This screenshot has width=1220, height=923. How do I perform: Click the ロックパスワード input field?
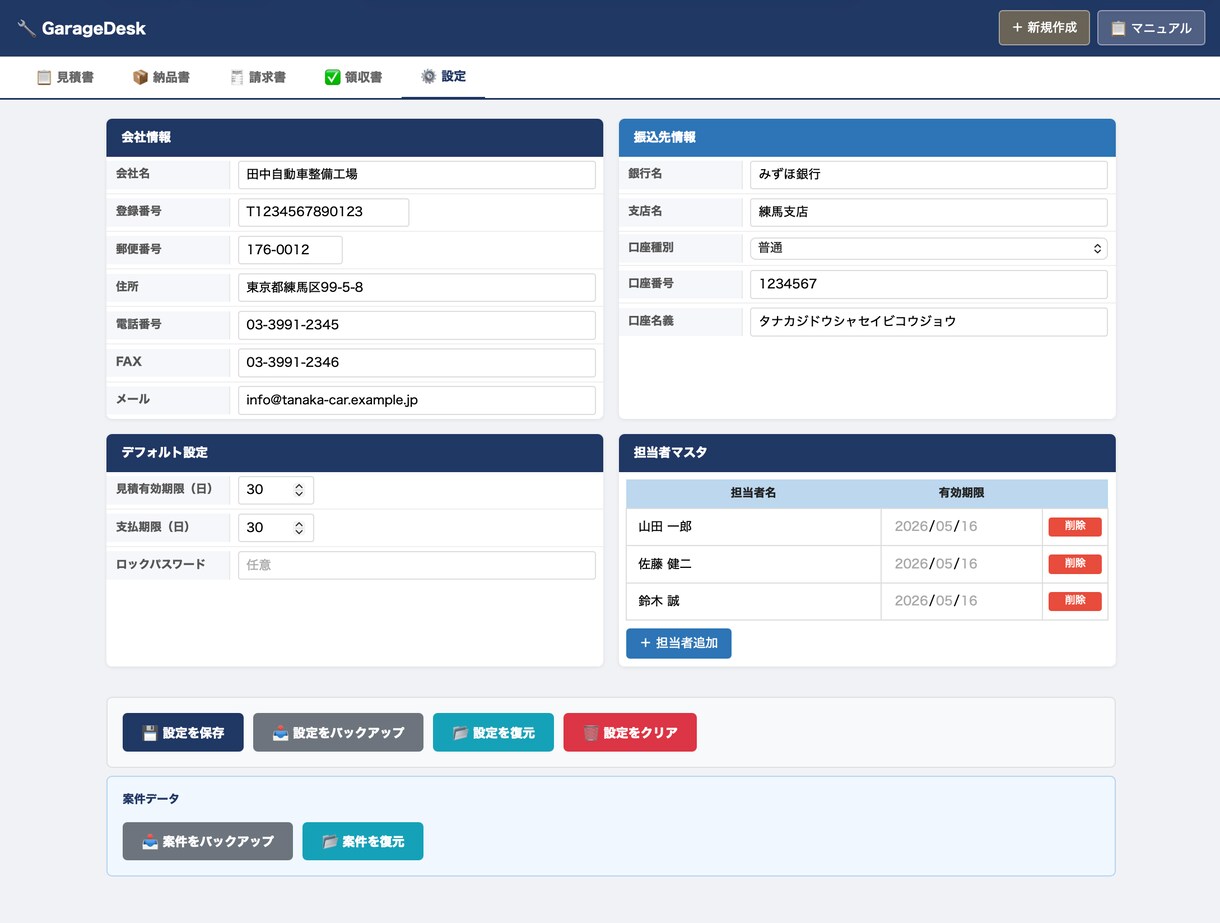(x=417, y=565)
